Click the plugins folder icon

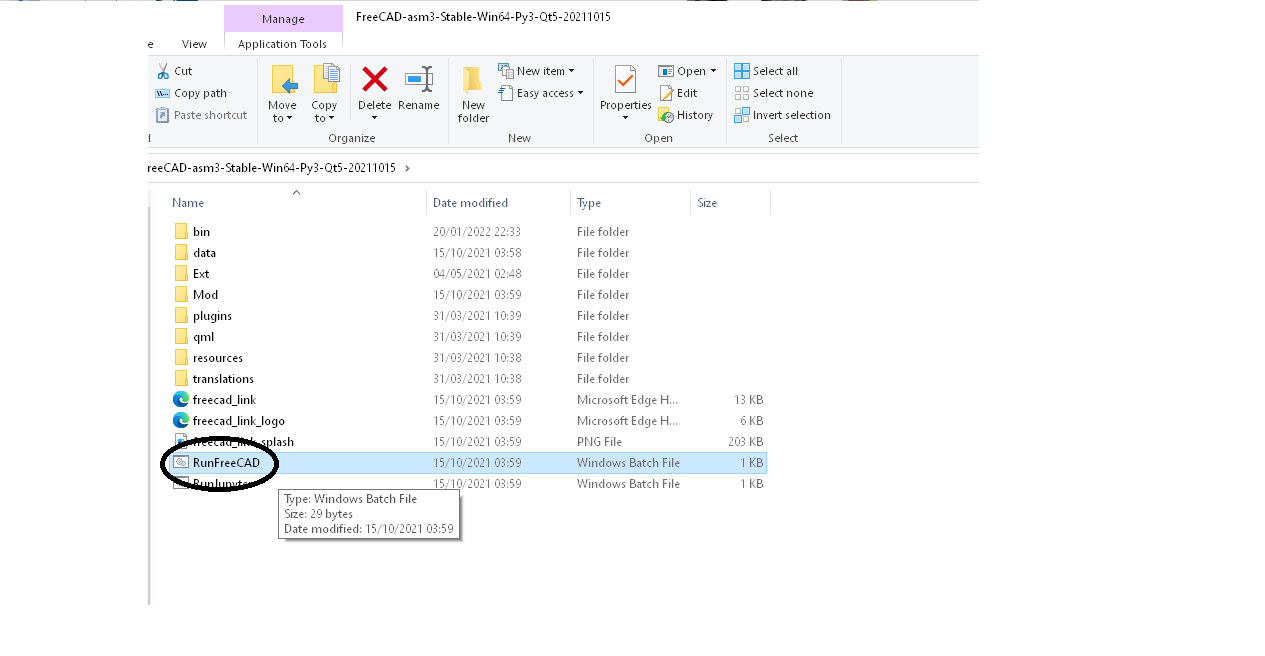tap(181, 315)
